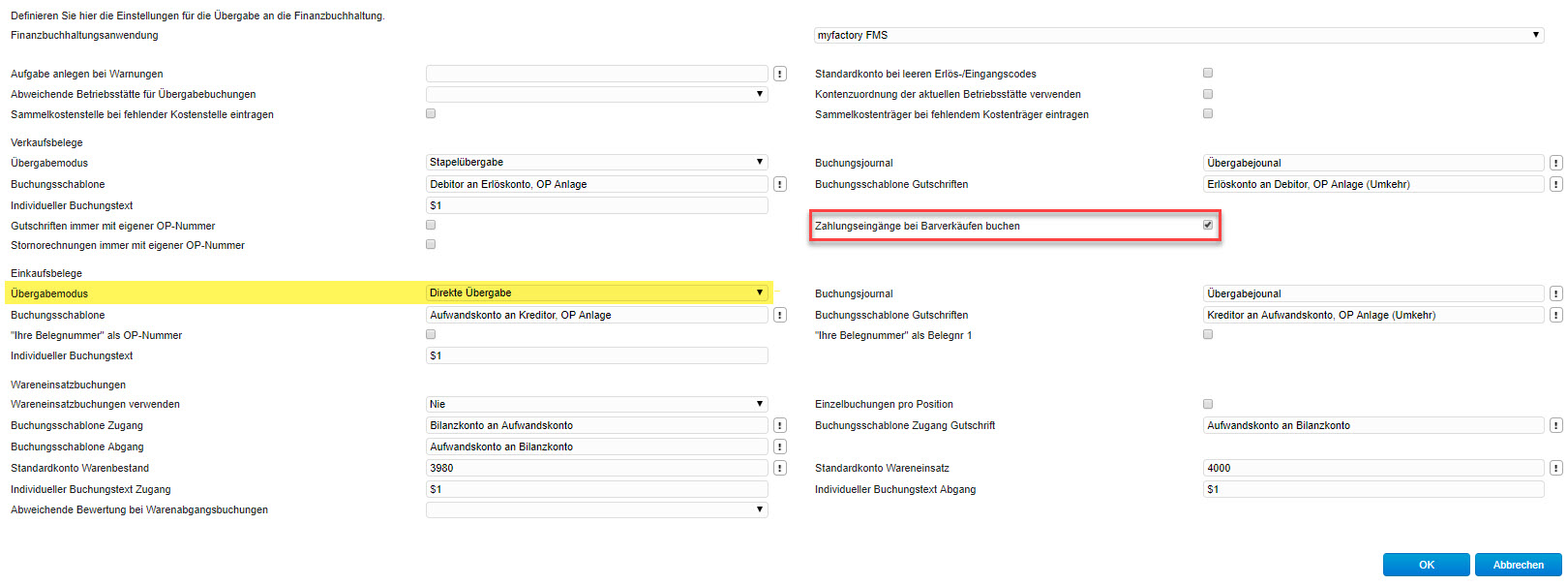Select the Wareneinsatzbuchungen section heading
Image resolution: width=1568 pixels, height=585 pixels.
(68, 385)
